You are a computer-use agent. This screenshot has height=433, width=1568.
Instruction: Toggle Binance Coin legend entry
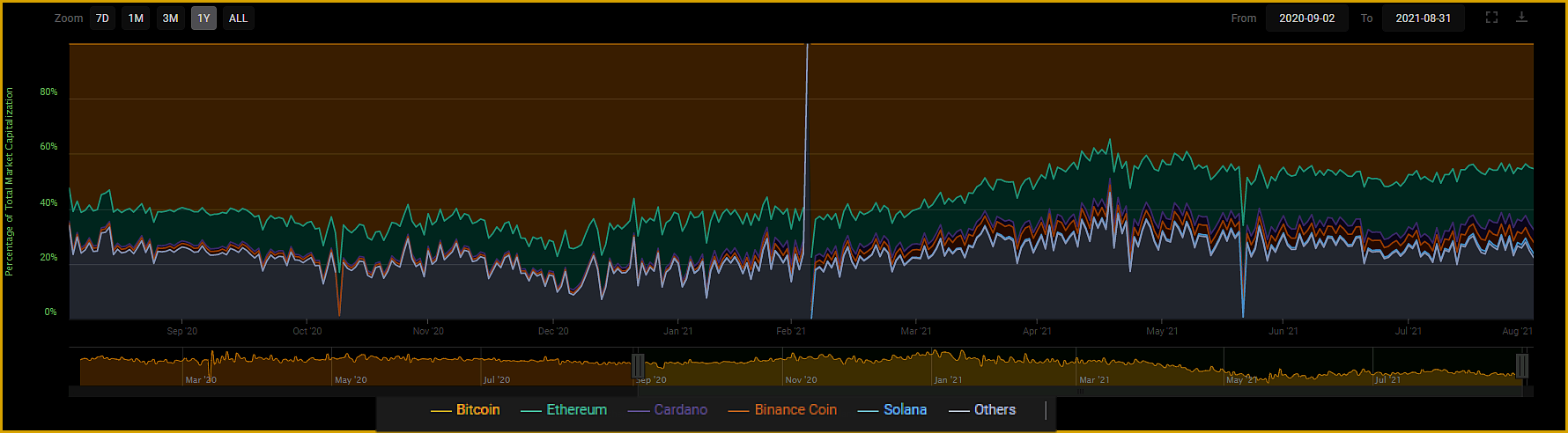795,410
